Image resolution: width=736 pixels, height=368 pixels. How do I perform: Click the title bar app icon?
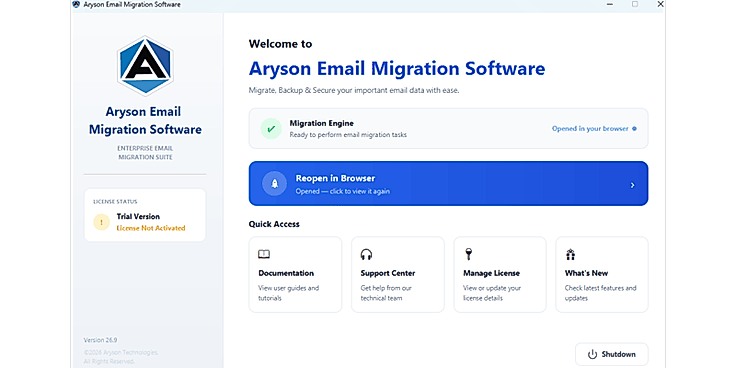click(x=76, y=4)
